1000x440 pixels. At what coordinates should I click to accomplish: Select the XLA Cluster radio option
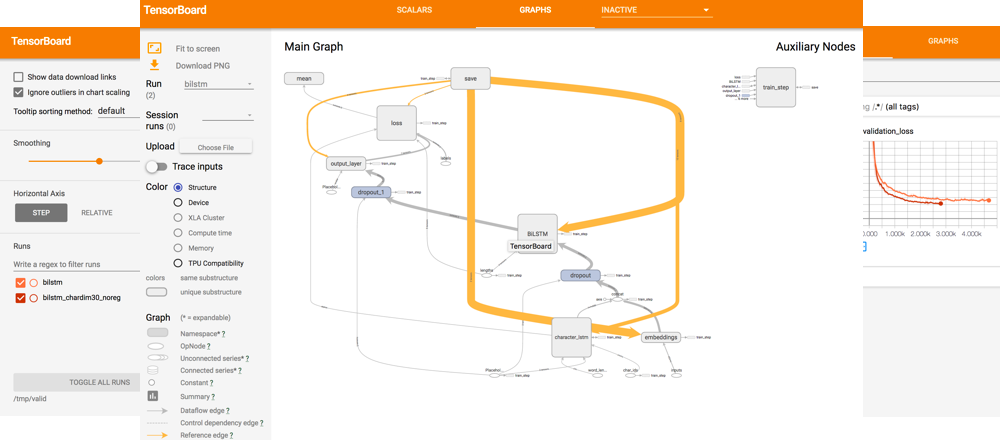click(x=178, y=217)
